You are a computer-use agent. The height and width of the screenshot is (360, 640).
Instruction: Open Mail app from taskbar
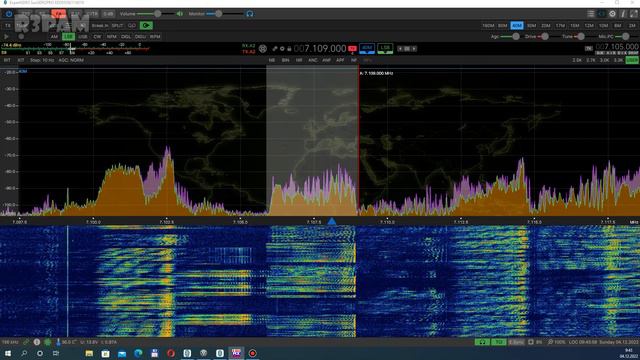coord(122,353)
